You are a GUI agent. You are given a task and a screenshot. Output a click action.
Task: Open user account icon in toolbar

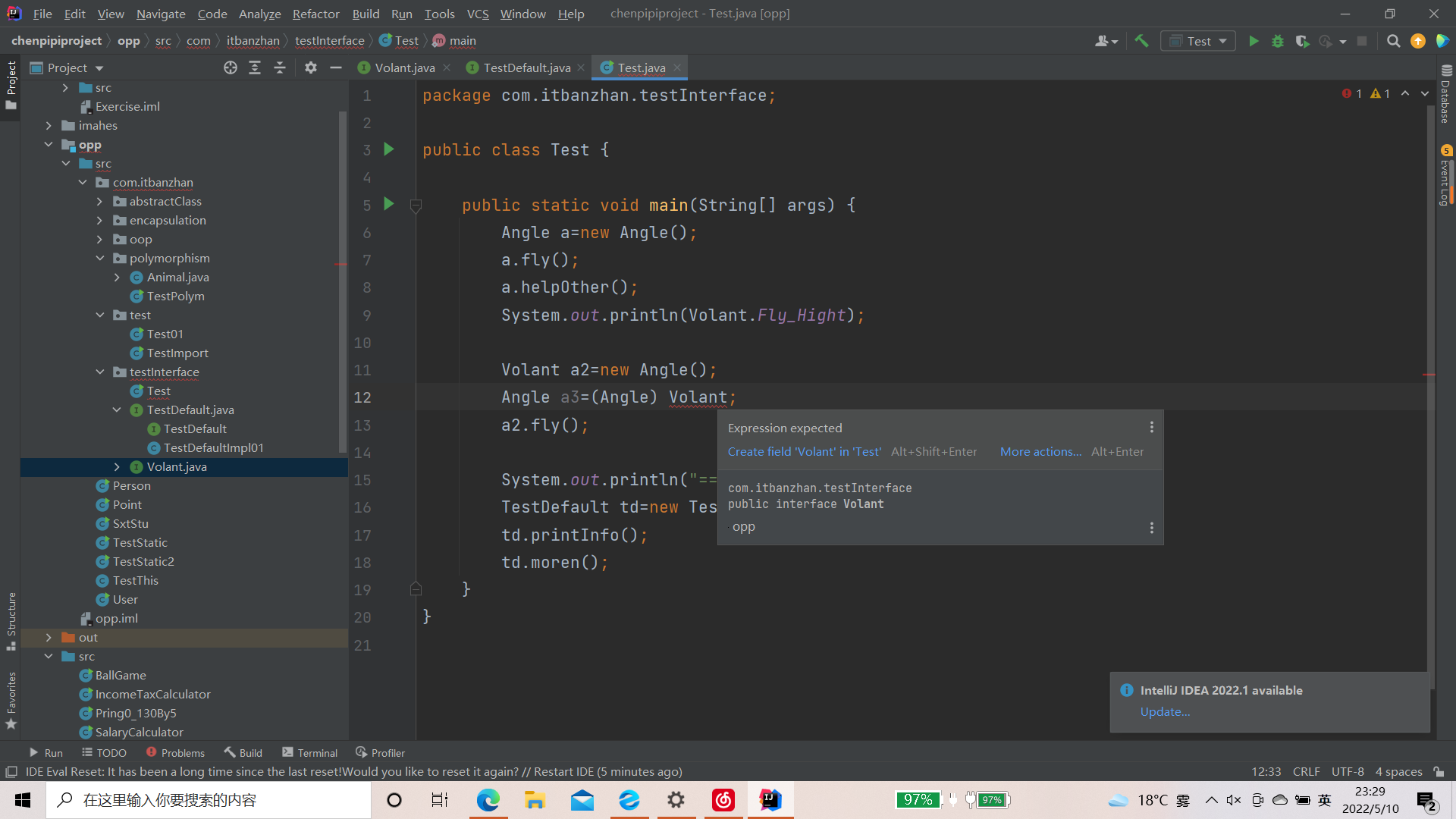[1106, 41]
